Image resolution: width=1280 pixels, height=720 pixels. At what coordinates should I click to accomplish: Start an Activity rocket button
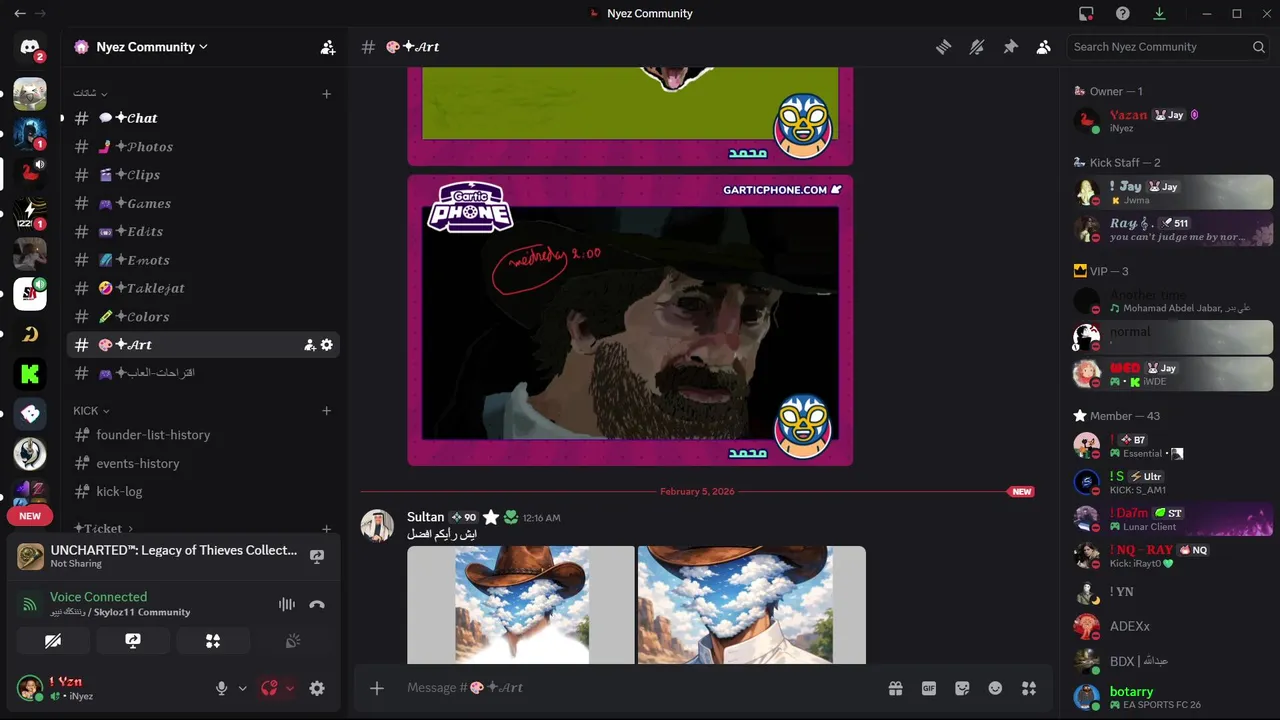[213, 641]
